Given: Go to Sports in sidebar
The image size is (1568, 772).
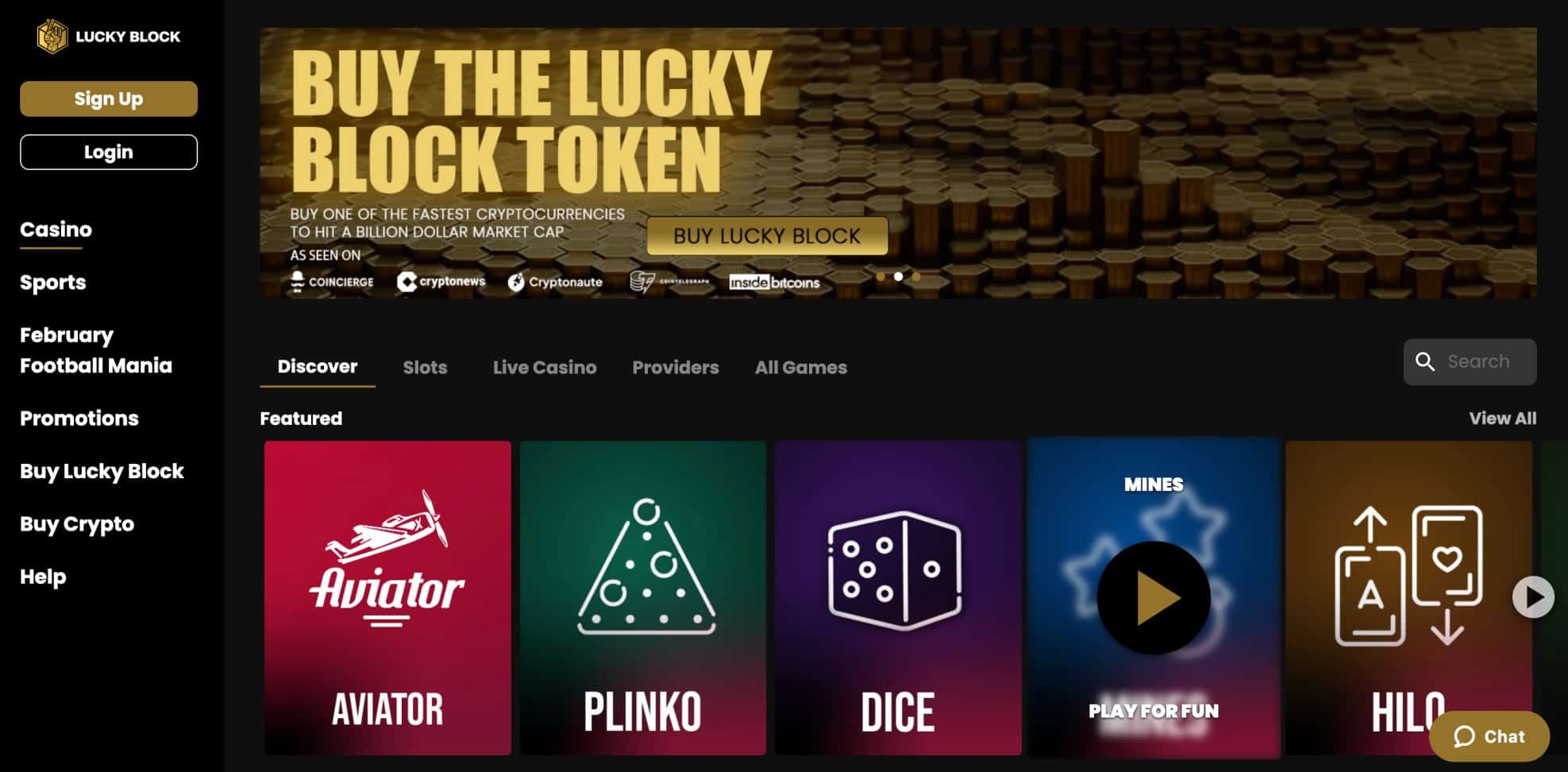Looking at the screenshot, I should [52, 283].
